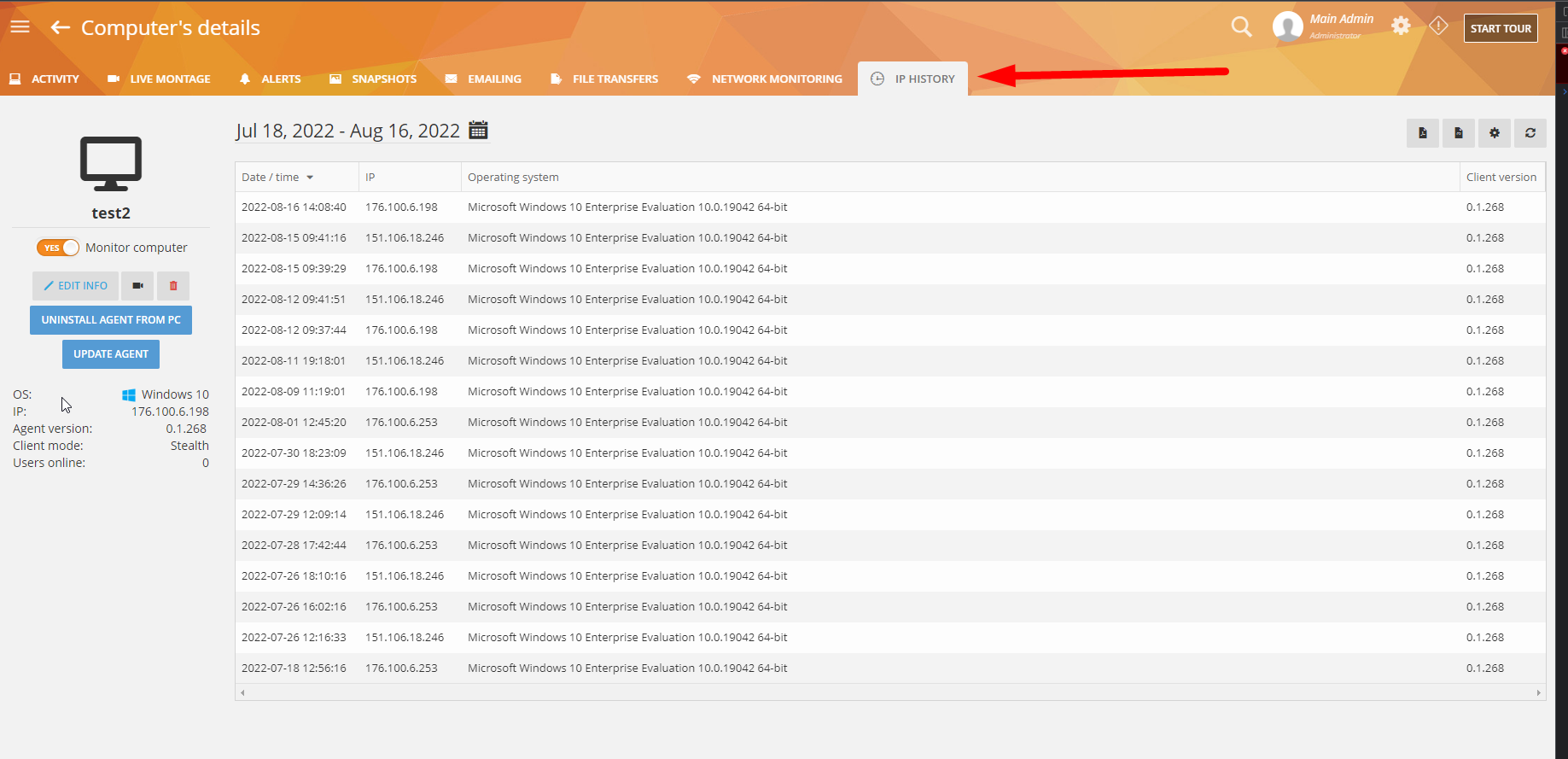
Task: Click Uninstall Agent From PC button
Action: 111,320
